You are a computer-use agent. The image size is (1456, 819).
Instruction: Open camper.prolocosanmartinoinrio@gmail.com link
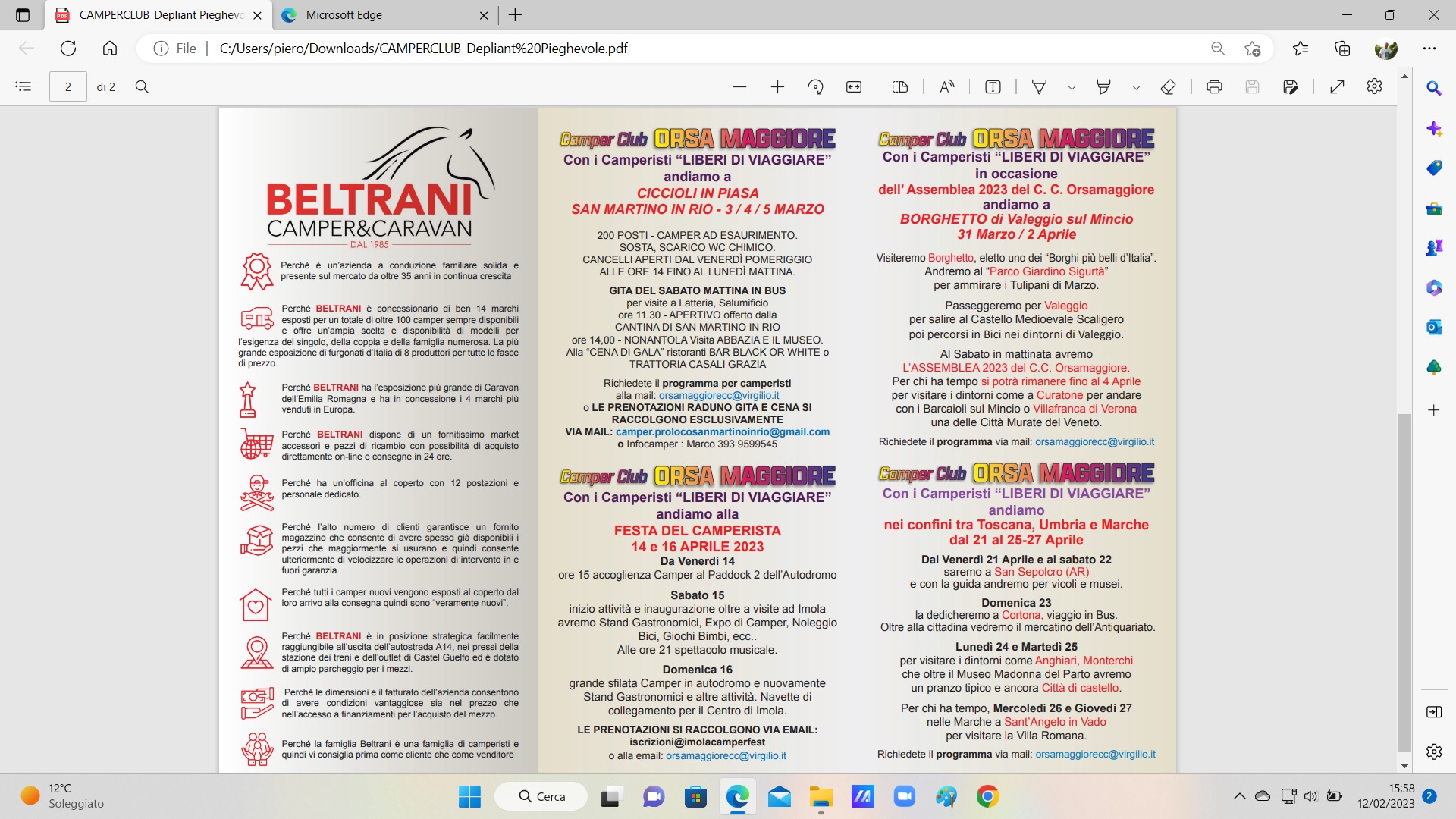point(723,431)
